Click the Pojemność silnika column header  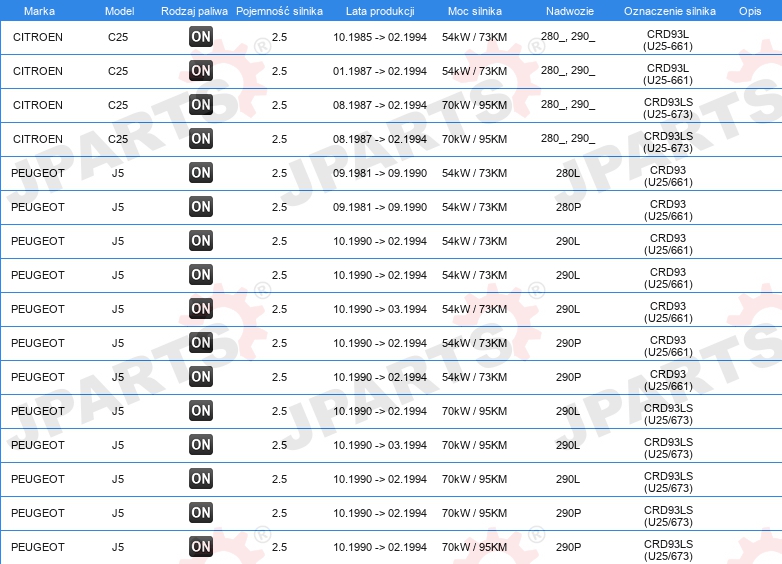coord(279,11)
